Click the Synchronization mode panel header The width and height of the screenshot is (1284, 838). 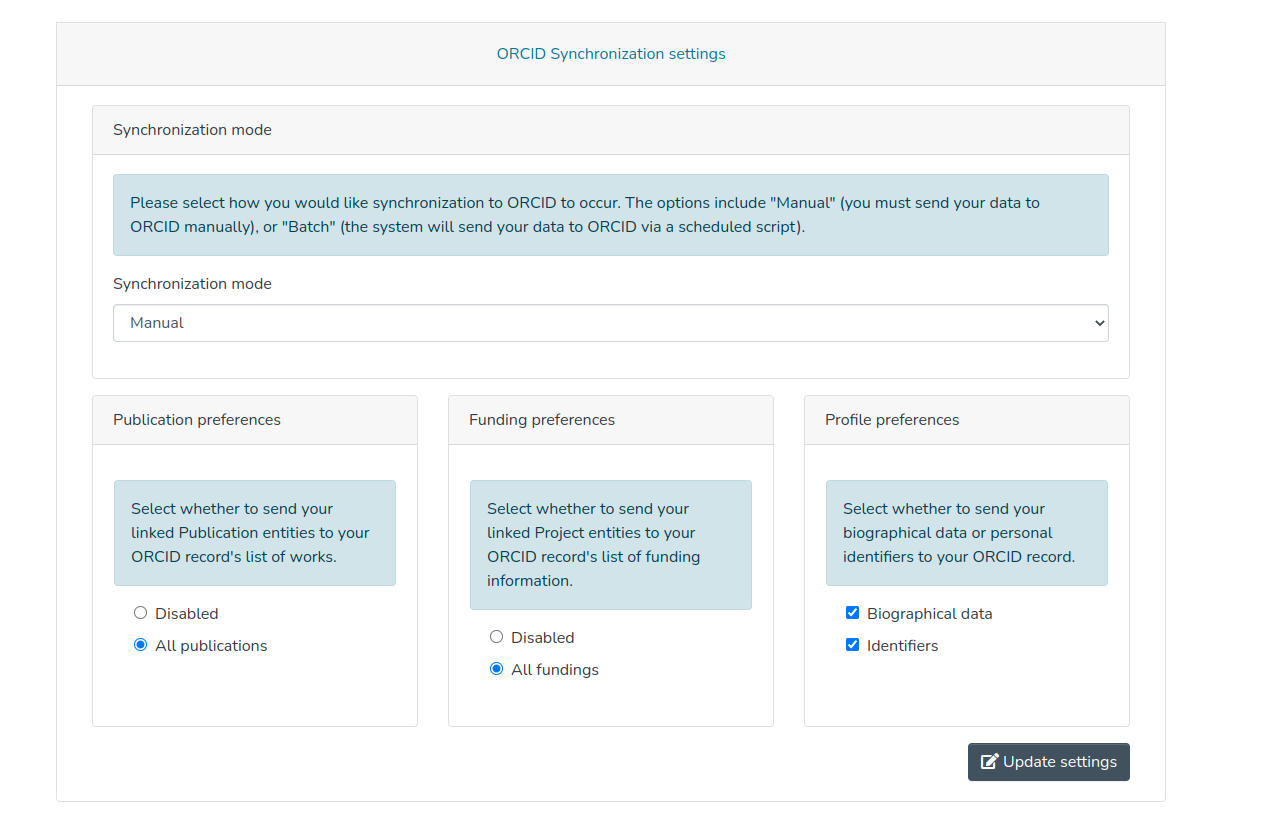pyautogui.click(x=611, y=130)
